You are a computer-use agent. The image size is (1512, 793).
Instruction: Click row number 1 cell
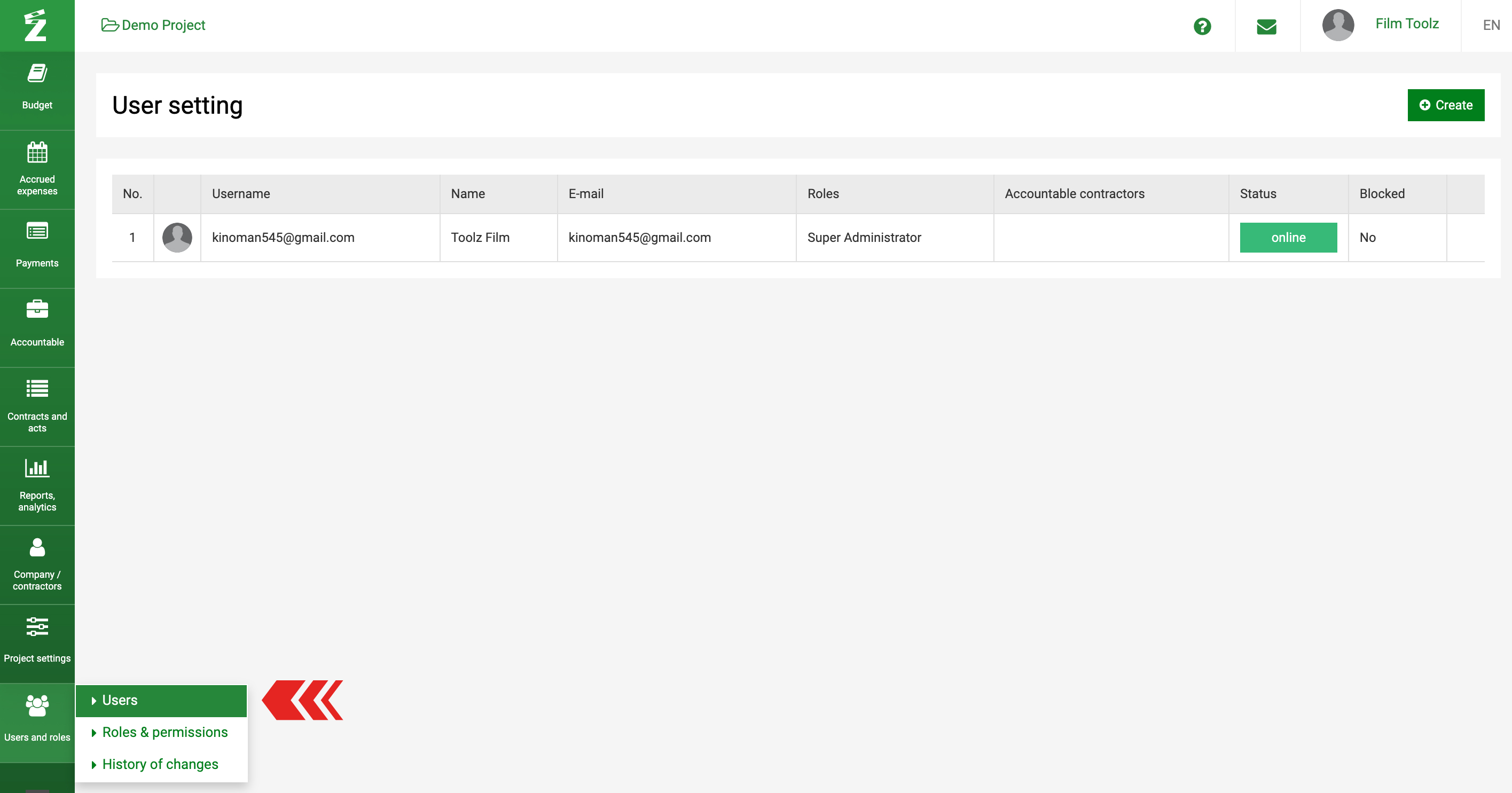click(132, 237)
